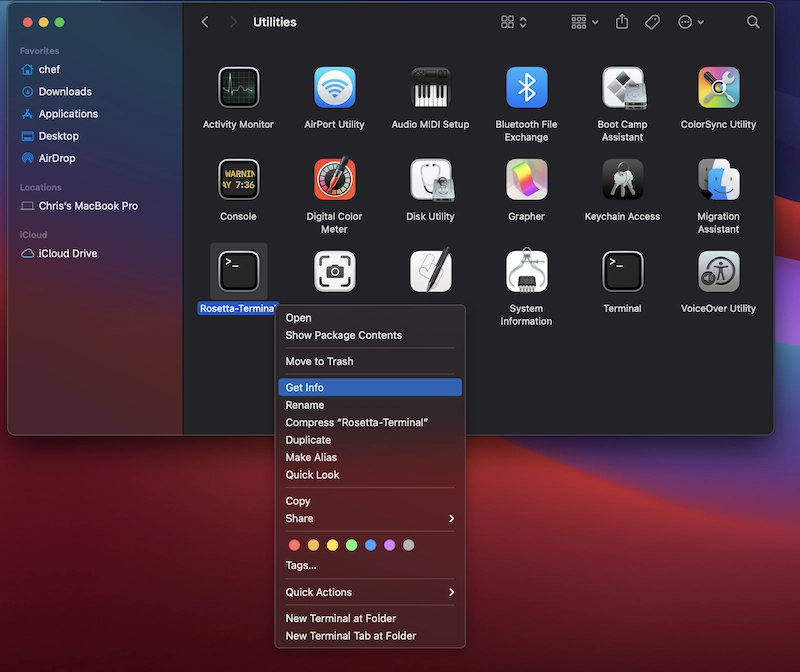Open the More actions ellipsis dropdown
This screenshot has height=672, width=800.
click(691, 22)
